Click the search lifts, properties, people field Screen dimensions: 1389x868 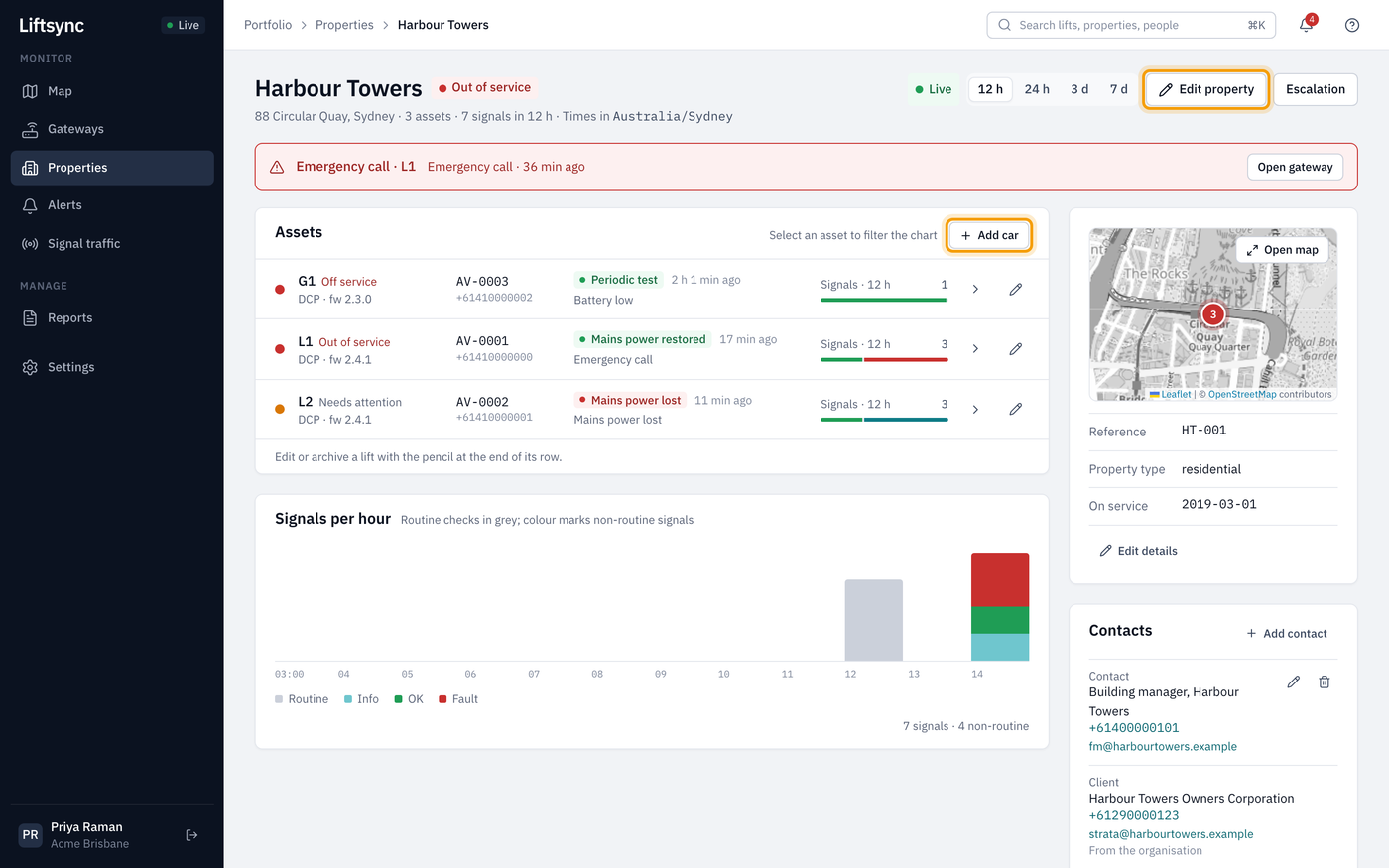point(1131,25)
